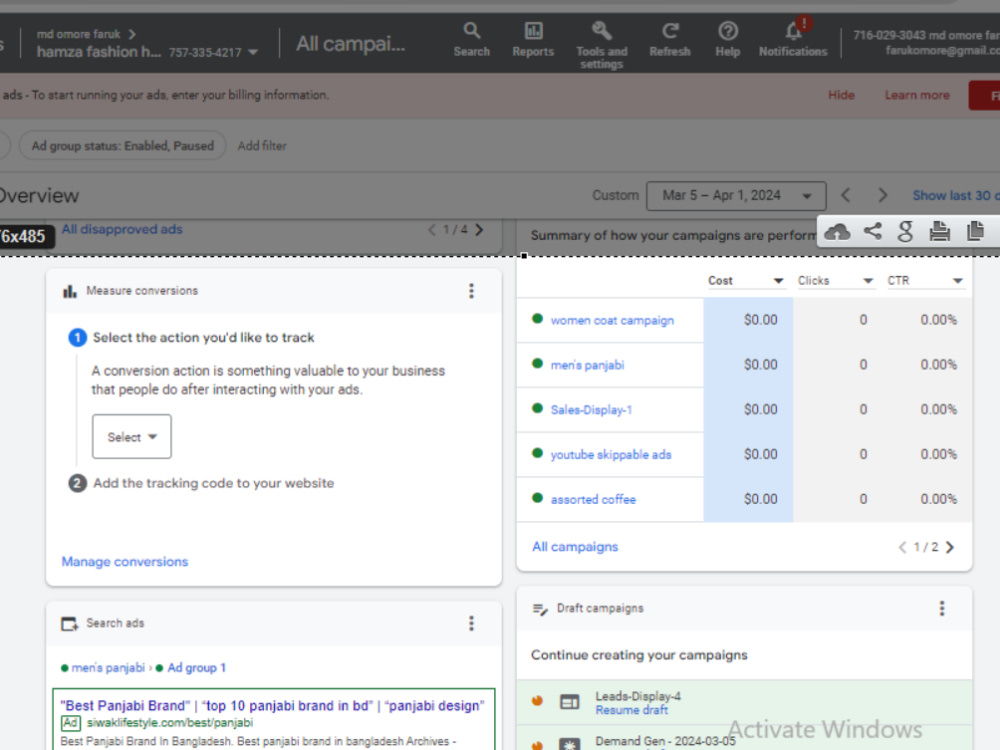The width and height of the screenshot is (1000, 750).
Task: Open the CTR column metric dropdown
Action: click(925, 281)
